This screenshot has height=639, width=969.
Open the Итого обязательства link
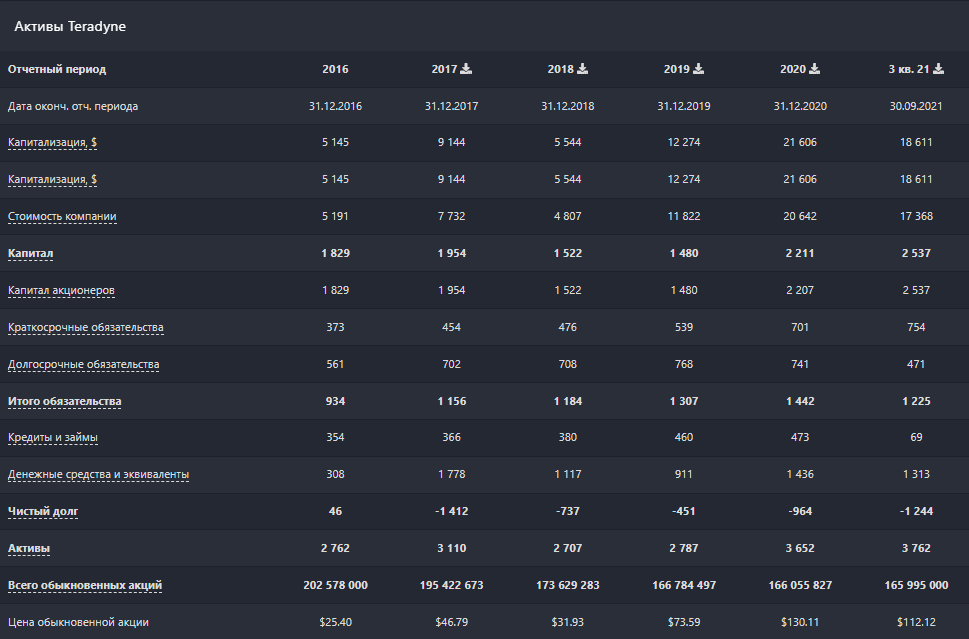tap(64, 402)
